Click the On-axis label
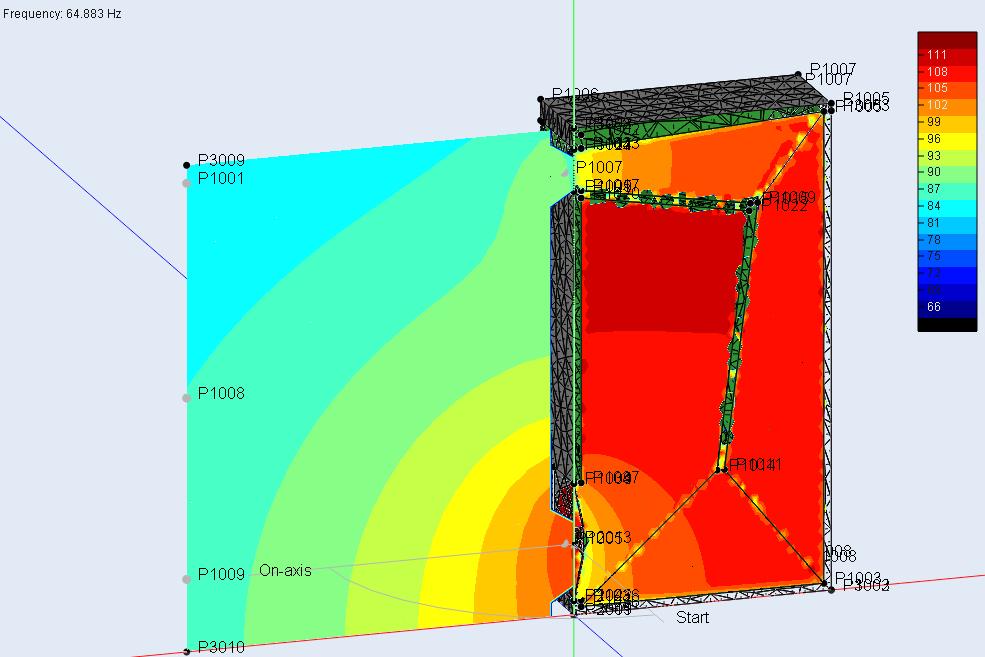The height and width of the screenshot is (657, 985). pos(285,570)
